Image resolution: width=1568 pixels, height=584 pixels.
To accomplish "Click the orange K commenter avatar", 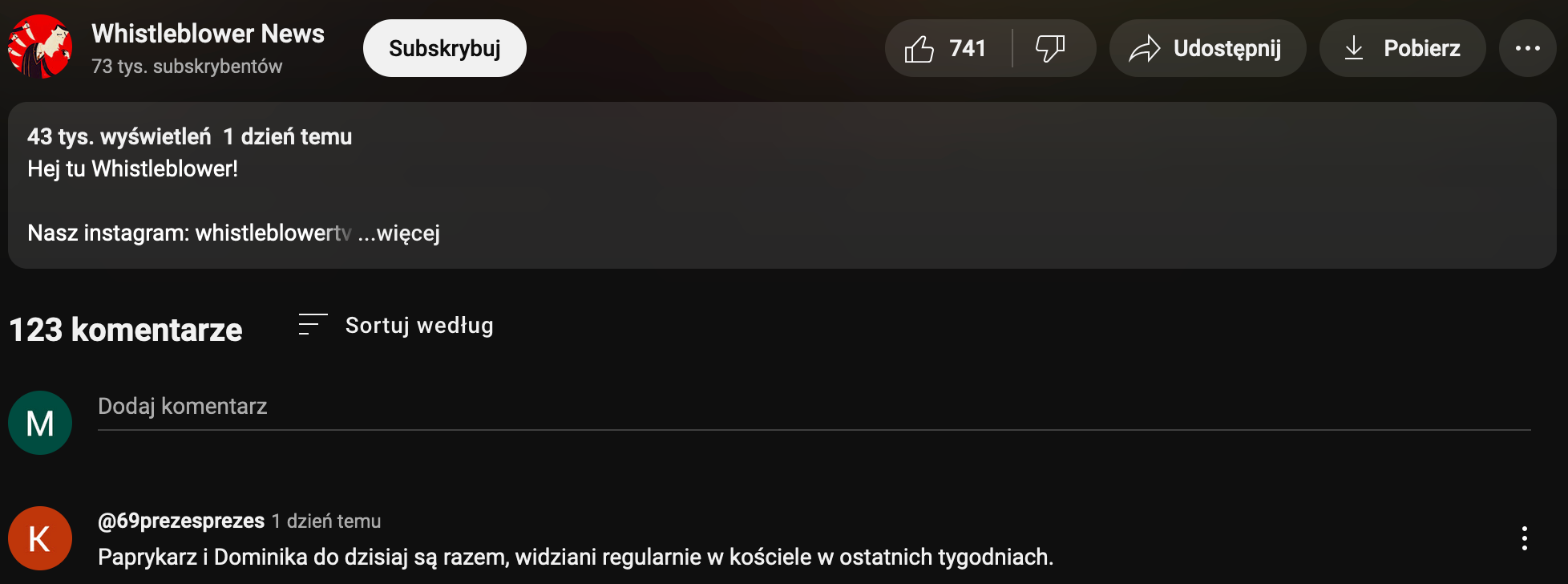I will coord(40,538).
